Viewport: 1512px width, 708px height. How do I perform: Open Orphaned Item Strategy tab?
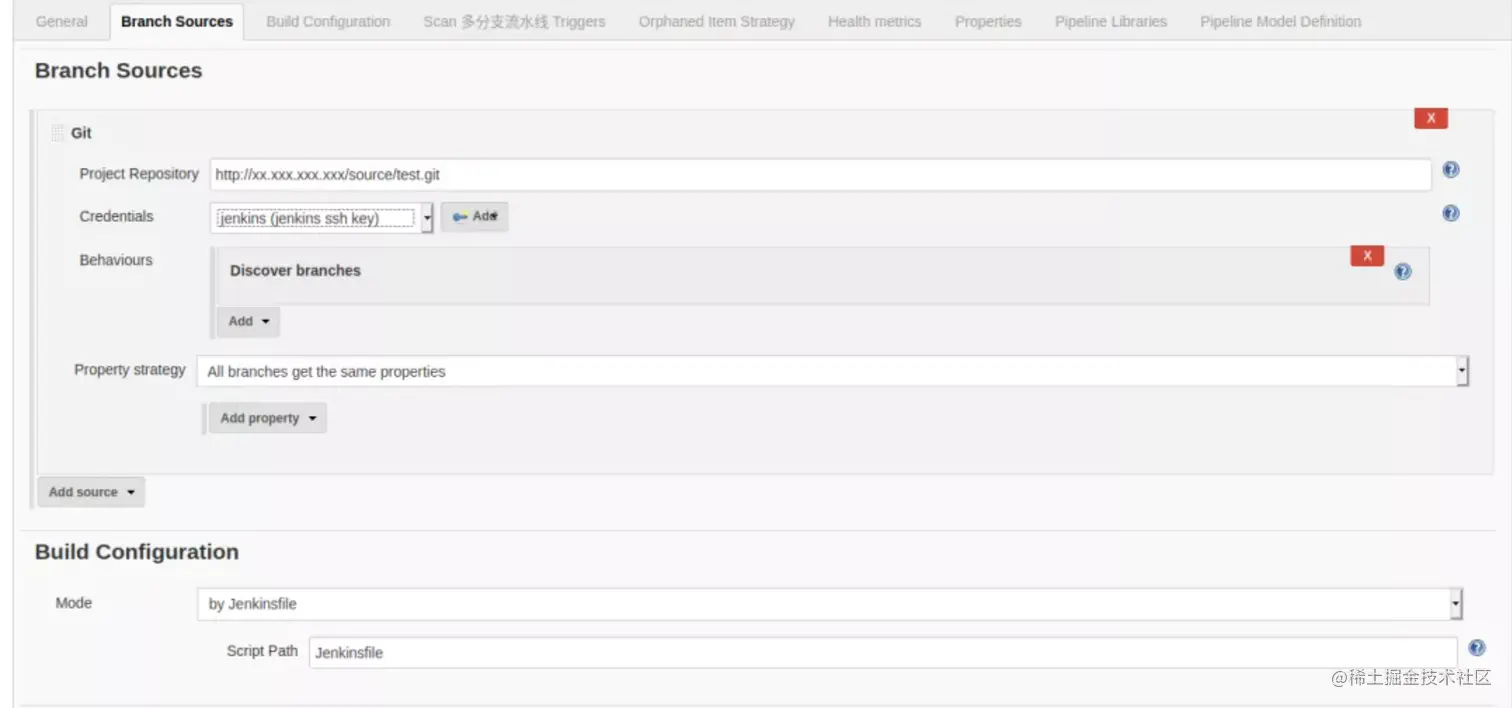(717, 21)
